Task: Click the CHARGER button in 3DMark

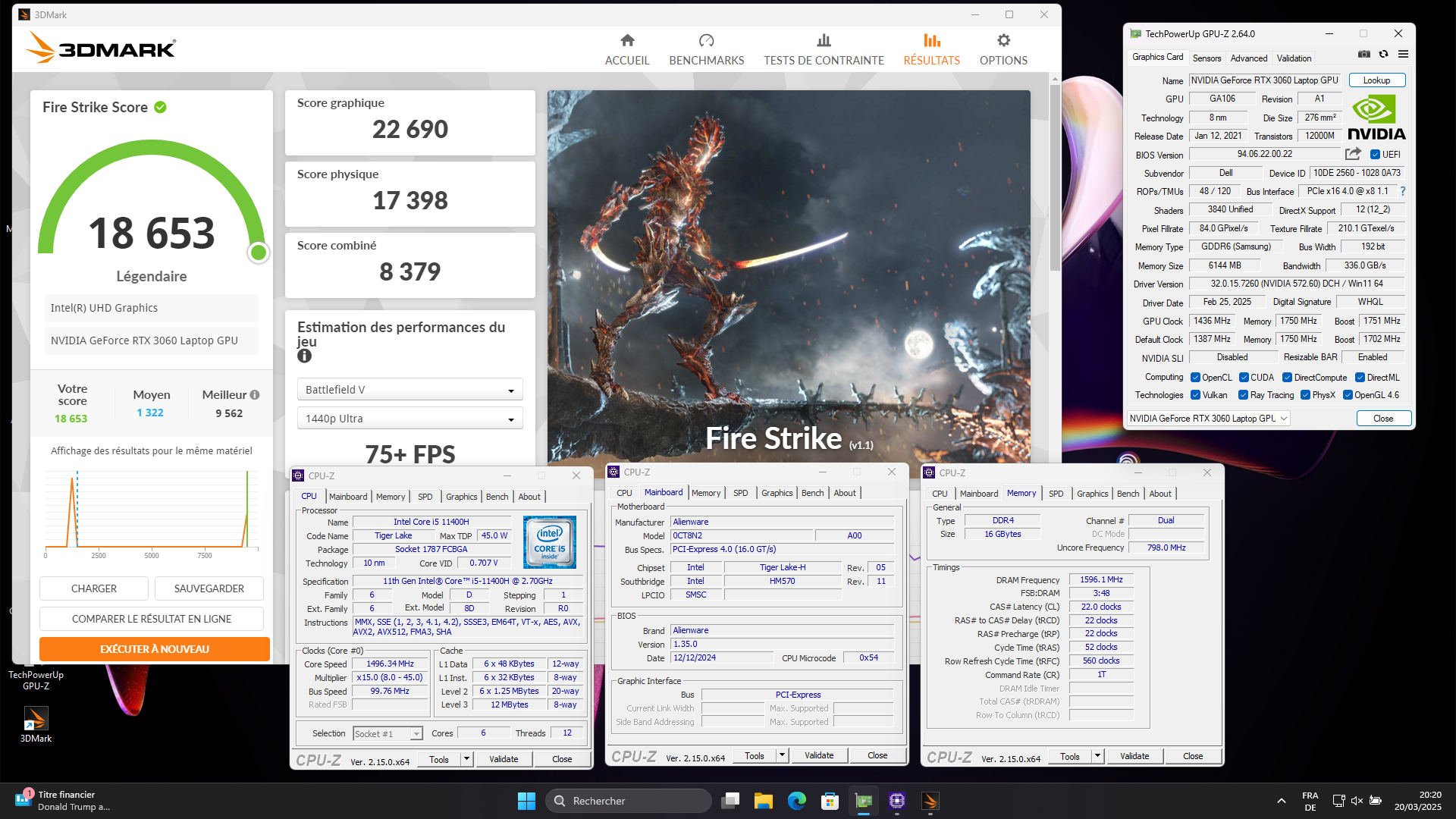Action: click(x=94, y=588)
